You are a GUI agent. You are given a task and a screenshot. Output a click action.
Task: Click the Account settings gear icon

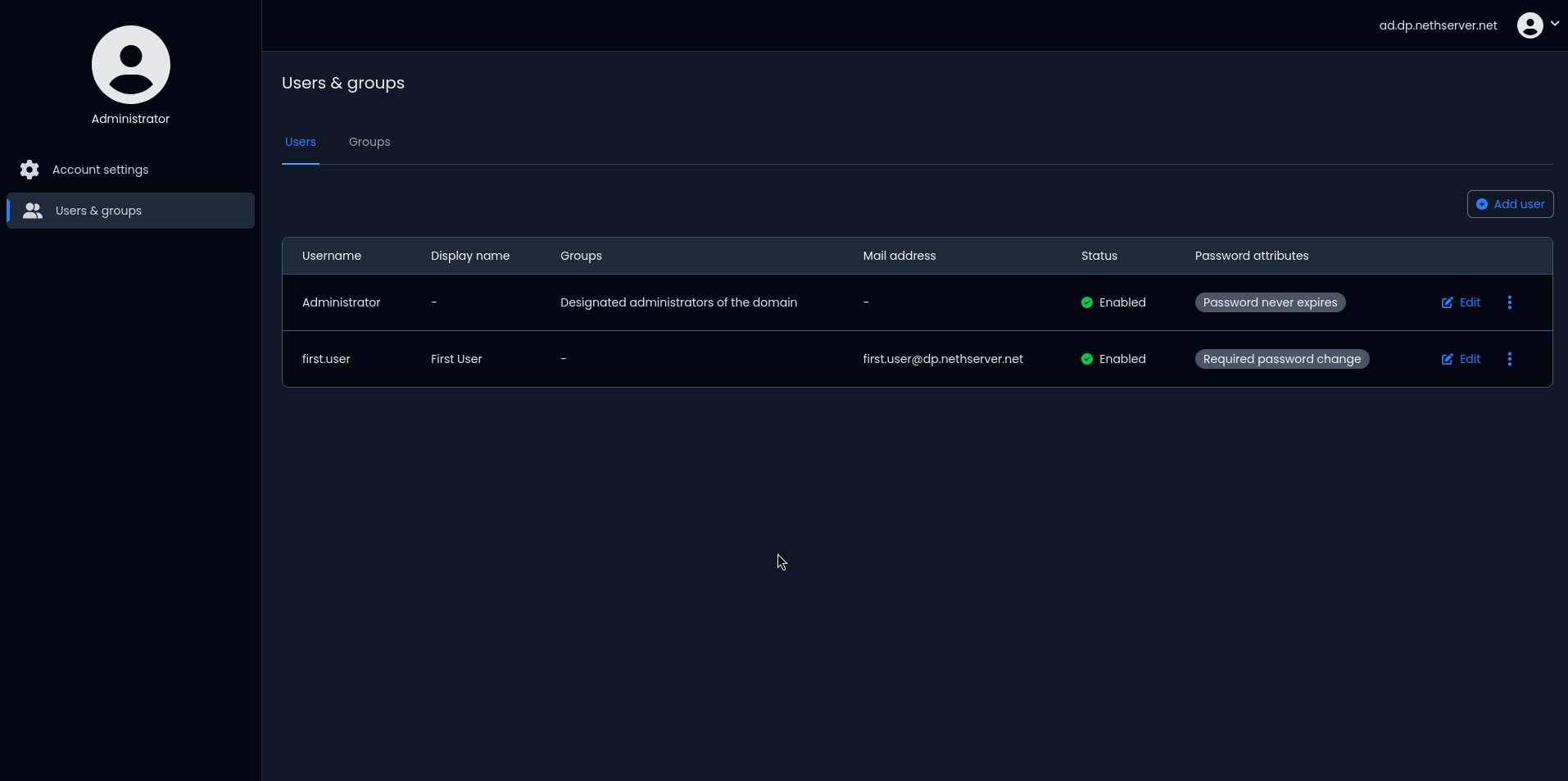point(29,170)
